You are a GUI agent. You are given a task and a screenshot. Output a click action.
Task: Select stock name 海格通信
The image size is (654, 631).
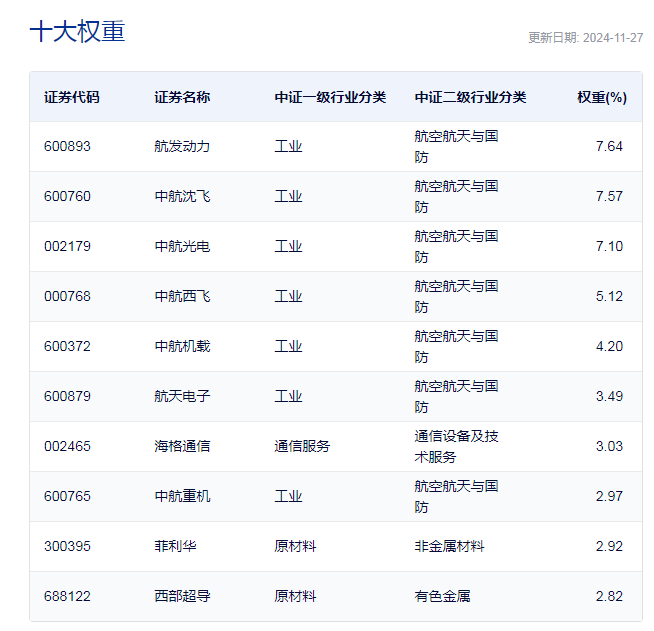182,446
